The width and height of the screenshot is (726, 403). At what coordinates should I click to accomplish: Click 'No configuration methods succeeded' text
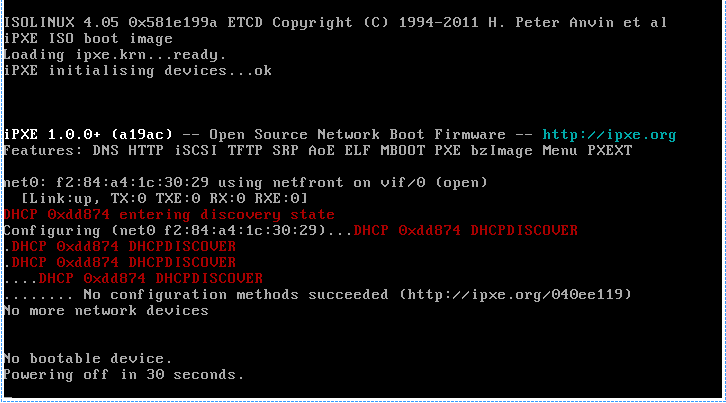tap(236, 295)
